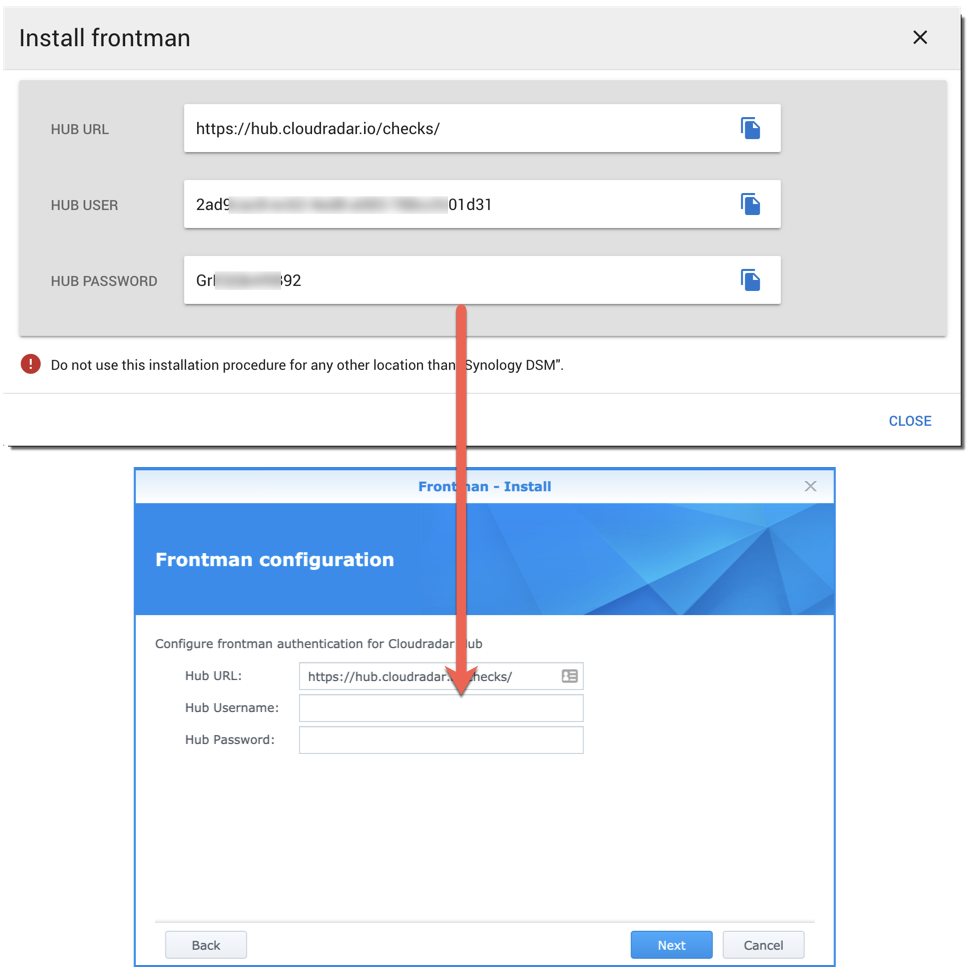Screen dimensions: 968x973
Task: Select the HUB URL text in top dialog
Action: tap(318, 129)
